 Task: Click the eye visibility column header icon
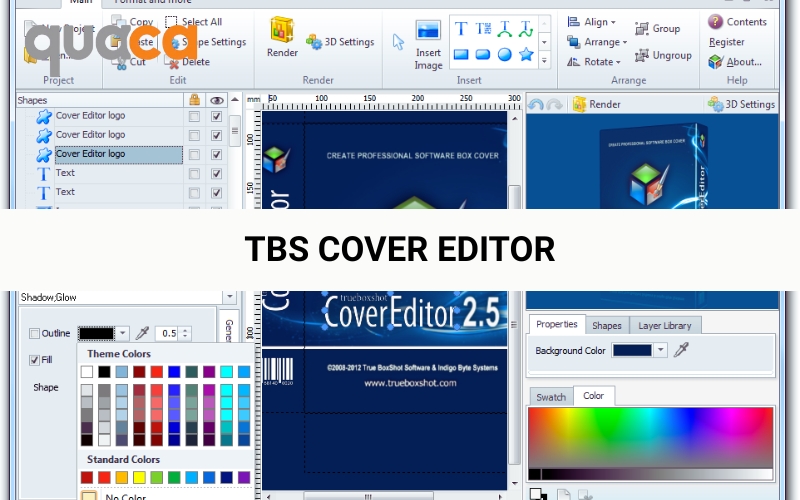(x=217, y=101)
